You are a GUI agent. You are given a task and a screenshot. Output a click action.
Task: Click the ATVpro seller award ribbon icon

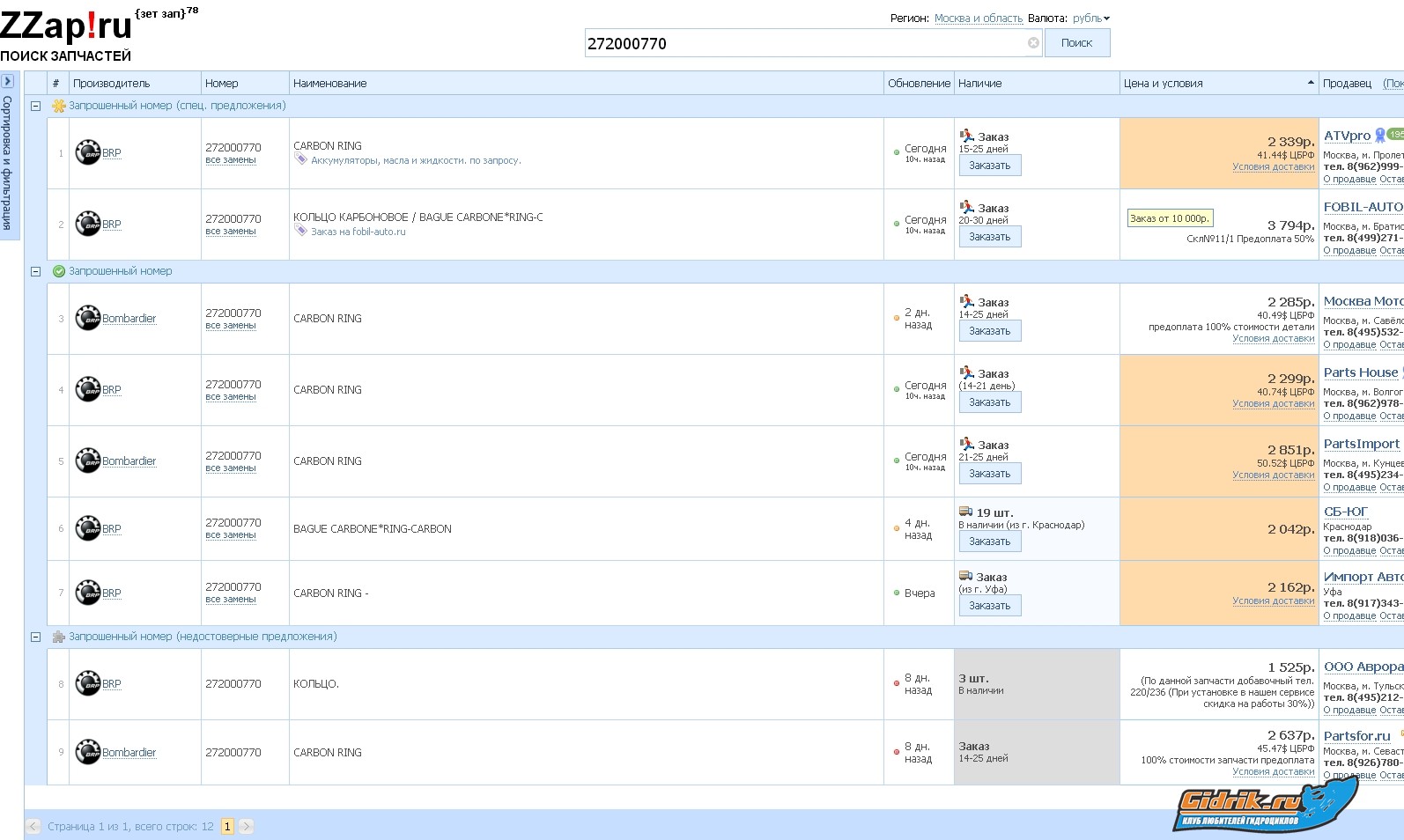click(x=1380, y=136)
